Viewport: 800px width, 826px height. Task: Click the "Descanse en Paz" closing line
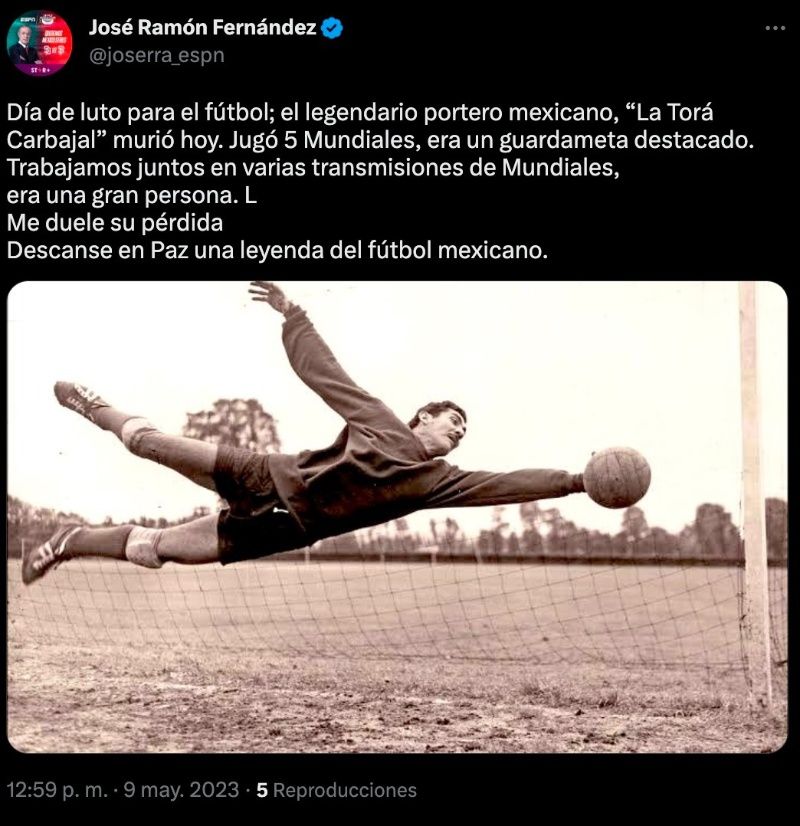coord(278,250)
